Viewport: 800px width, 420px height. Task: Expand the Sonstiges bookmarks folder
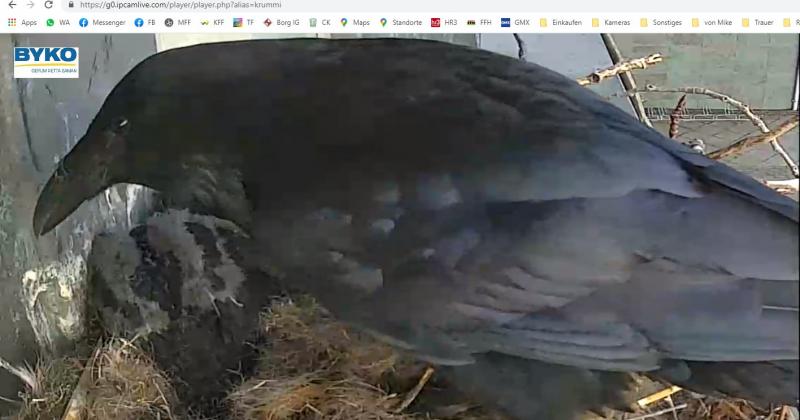click(661, 22)
